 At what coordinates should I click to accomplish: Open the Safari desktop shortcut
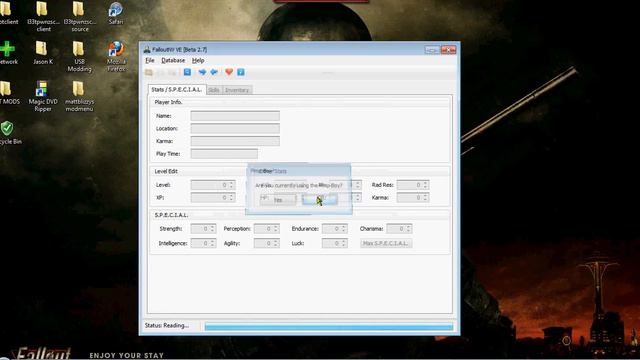(116, 13)
